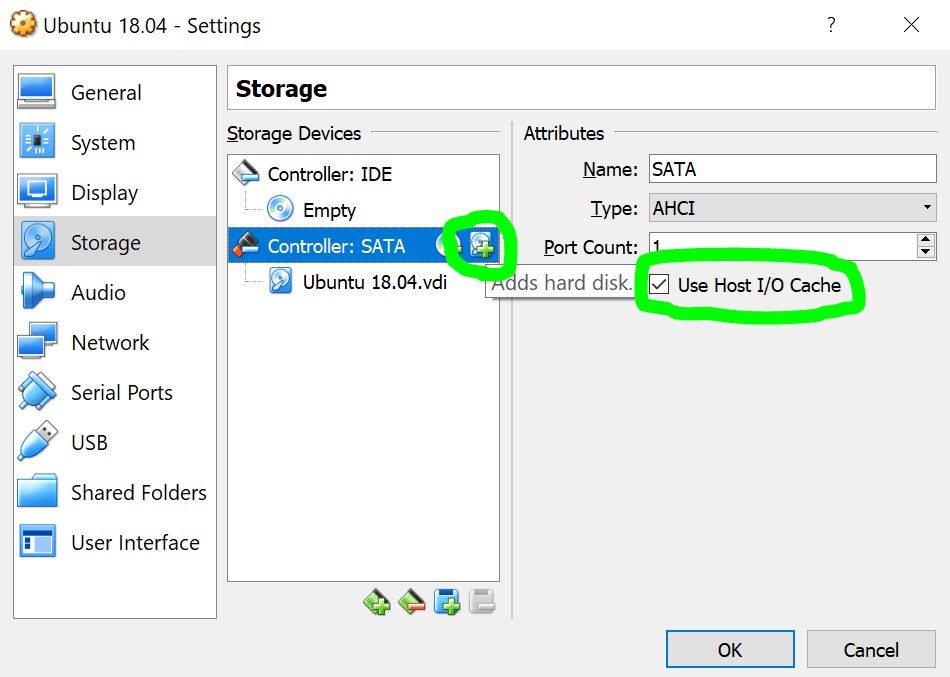Click the add hard disk icon on SATA controller

483,245
